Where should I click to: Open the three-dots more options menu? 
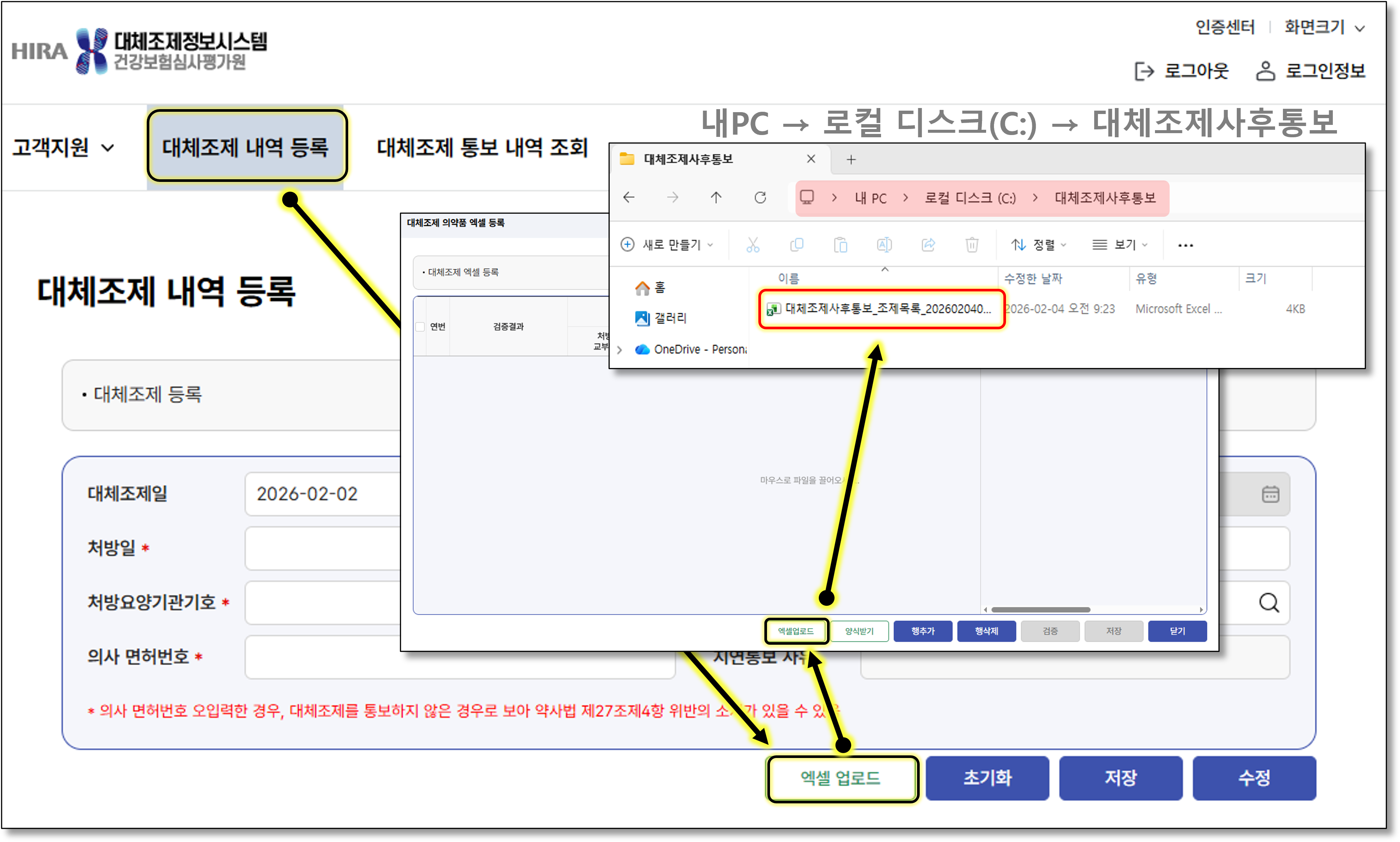pos(1185,245)
